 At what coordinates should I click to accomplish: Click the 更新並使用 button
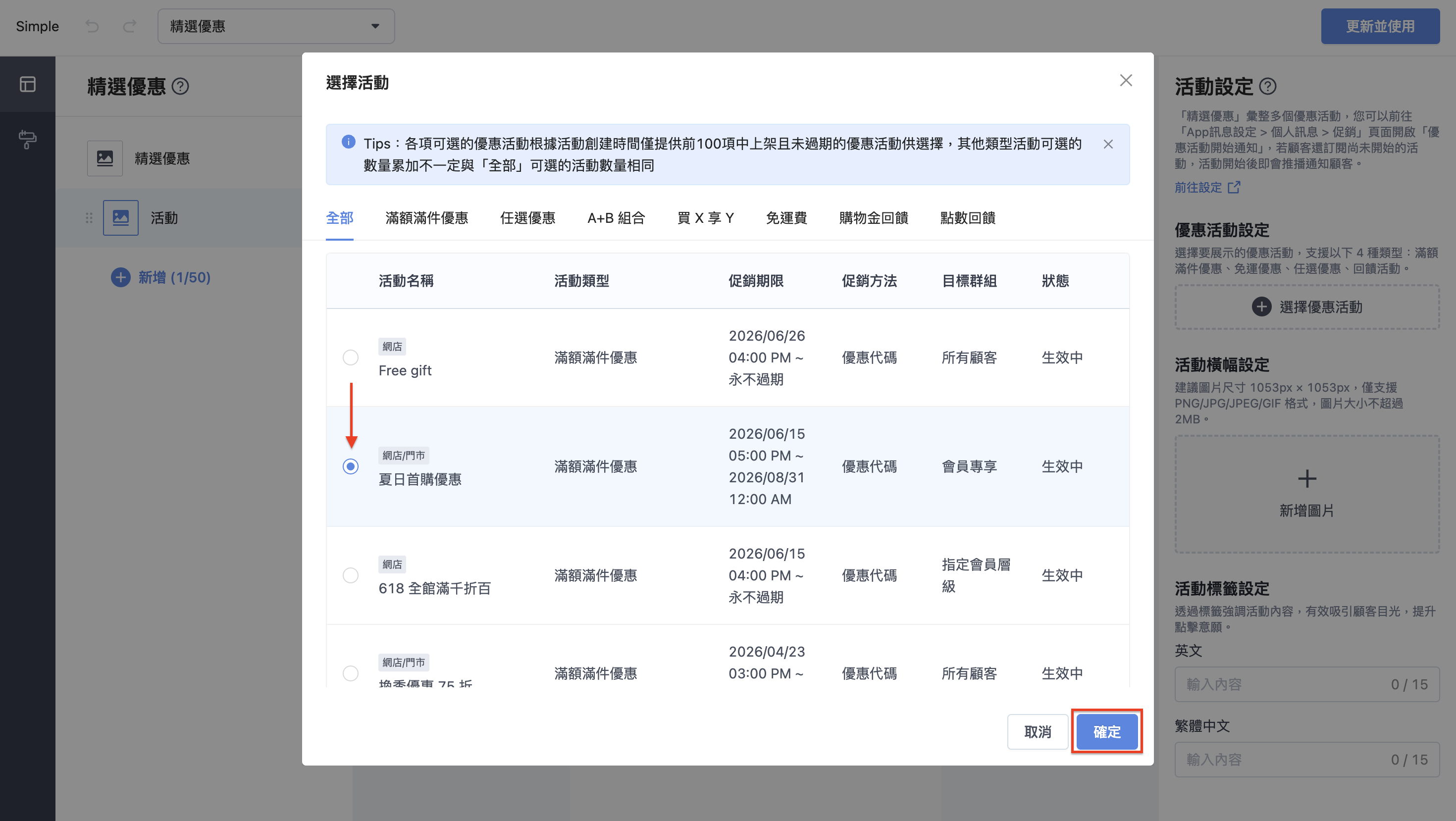[1380, 26]
